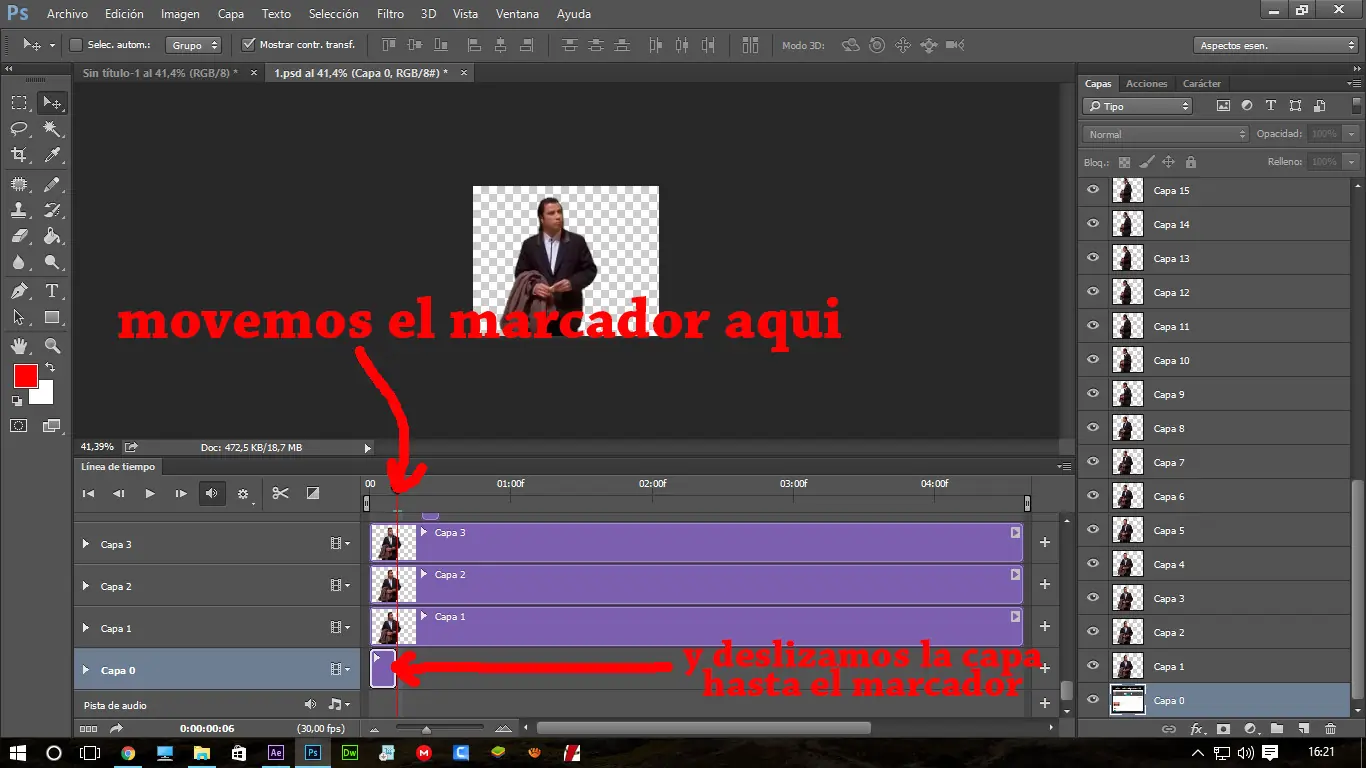This screenshot has width=1366, height=768.
Task: Expand Capa 1 track in timeline
Action: pos(85,628)
